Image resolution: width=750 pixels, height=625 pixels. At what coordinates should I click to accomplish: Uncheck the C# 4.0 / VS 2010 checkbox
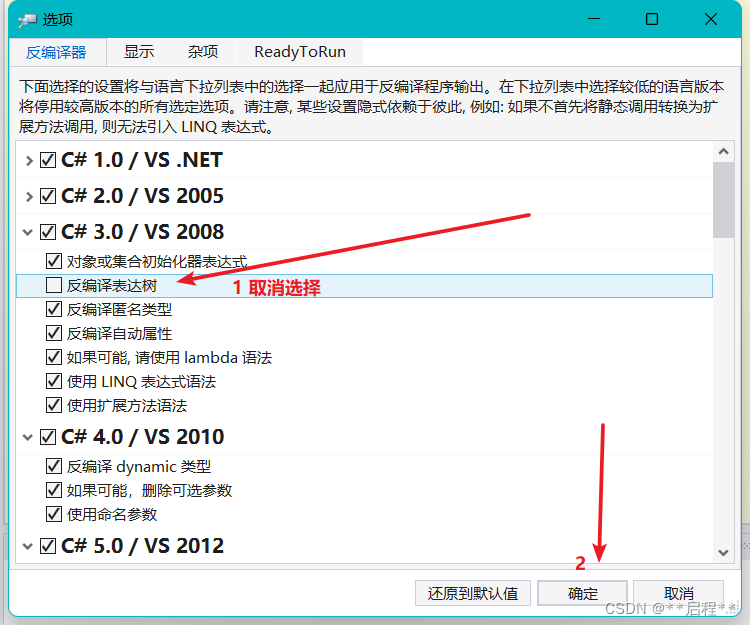48,437
